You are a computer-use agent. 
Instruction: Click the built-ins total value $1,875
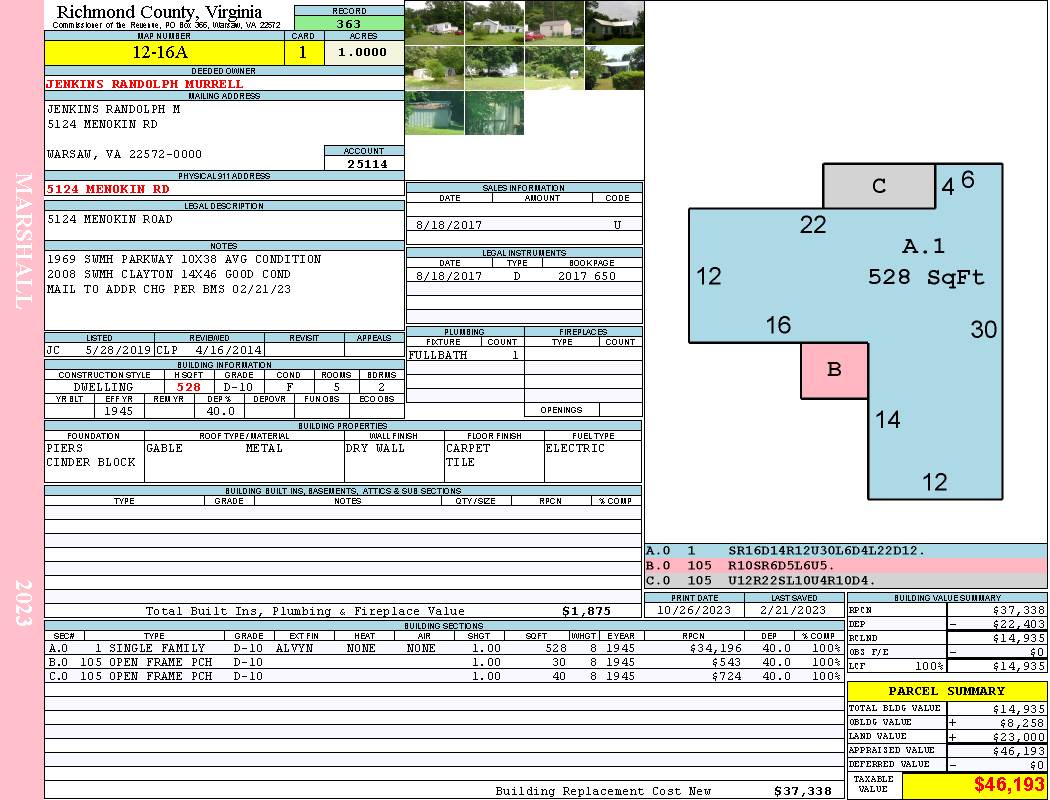click(587, 611)
